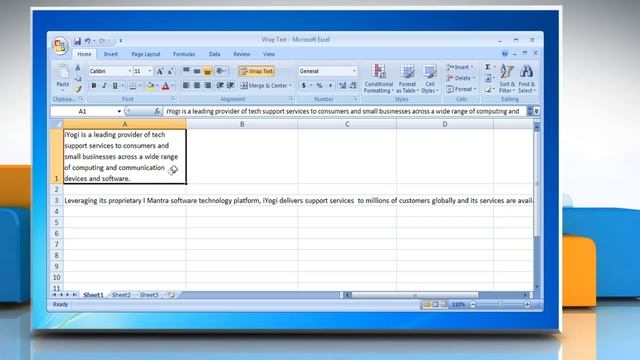This screenshot has width=640, height=360.
Task: Click the Clear eraser icon
Action: (488, 89)
